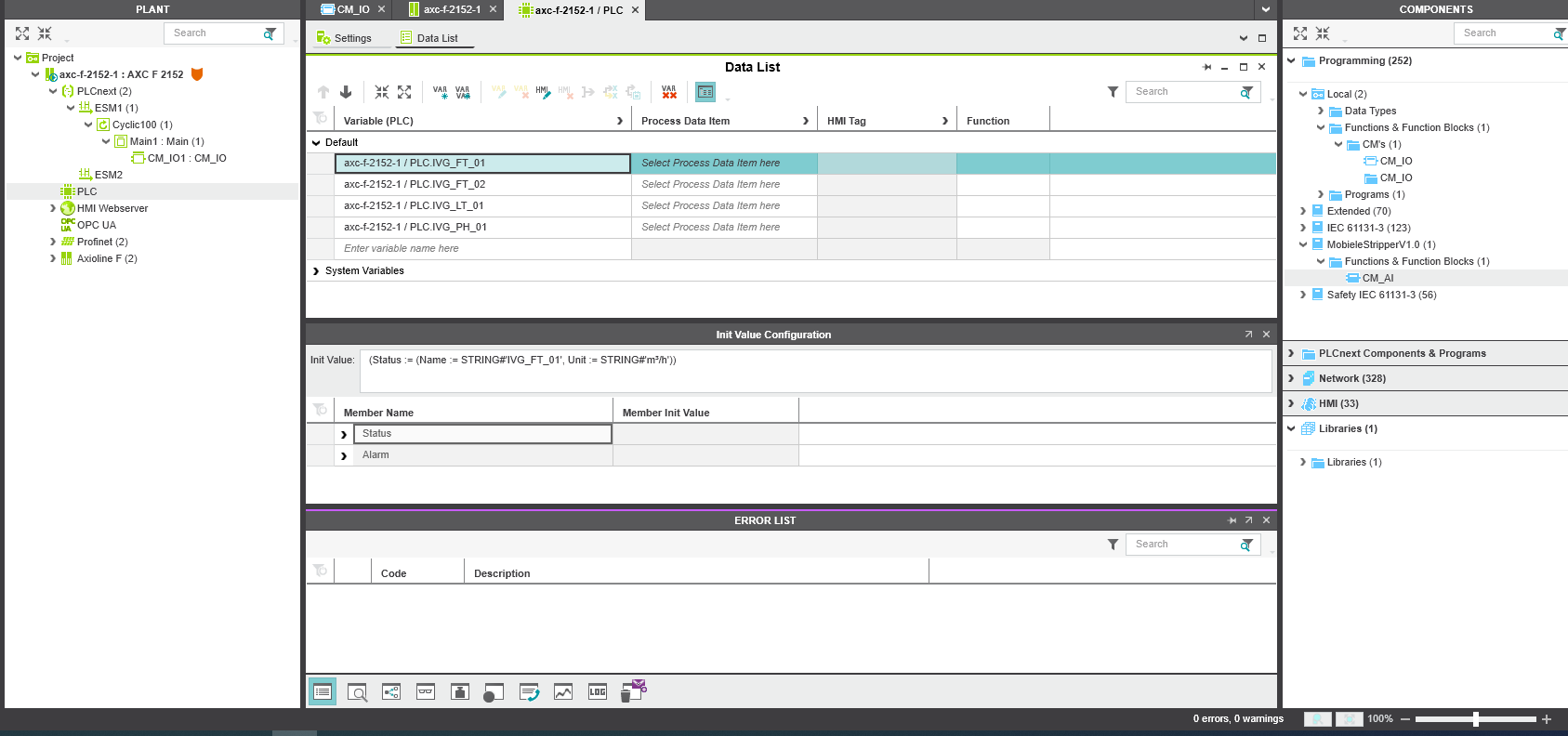1568x736 pixels.
Task: Expand the Profinet (2) node
Action: 53,242
